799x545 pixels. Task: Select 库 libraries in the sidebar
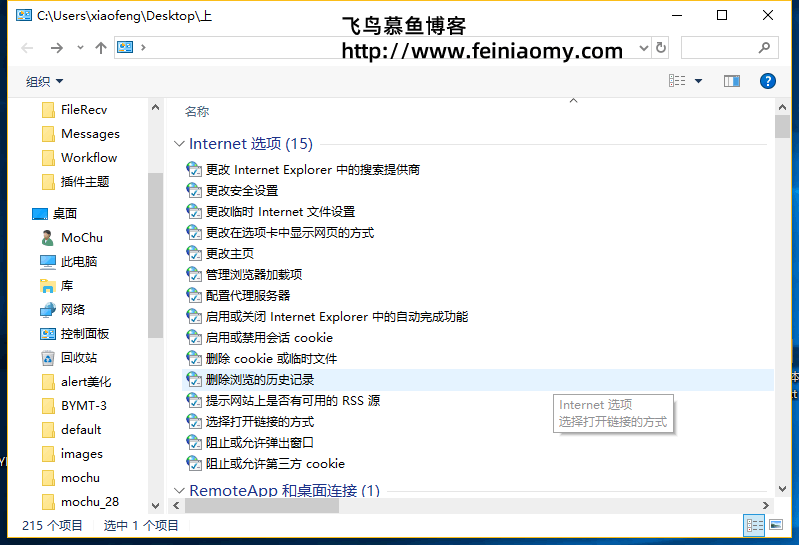57,285
